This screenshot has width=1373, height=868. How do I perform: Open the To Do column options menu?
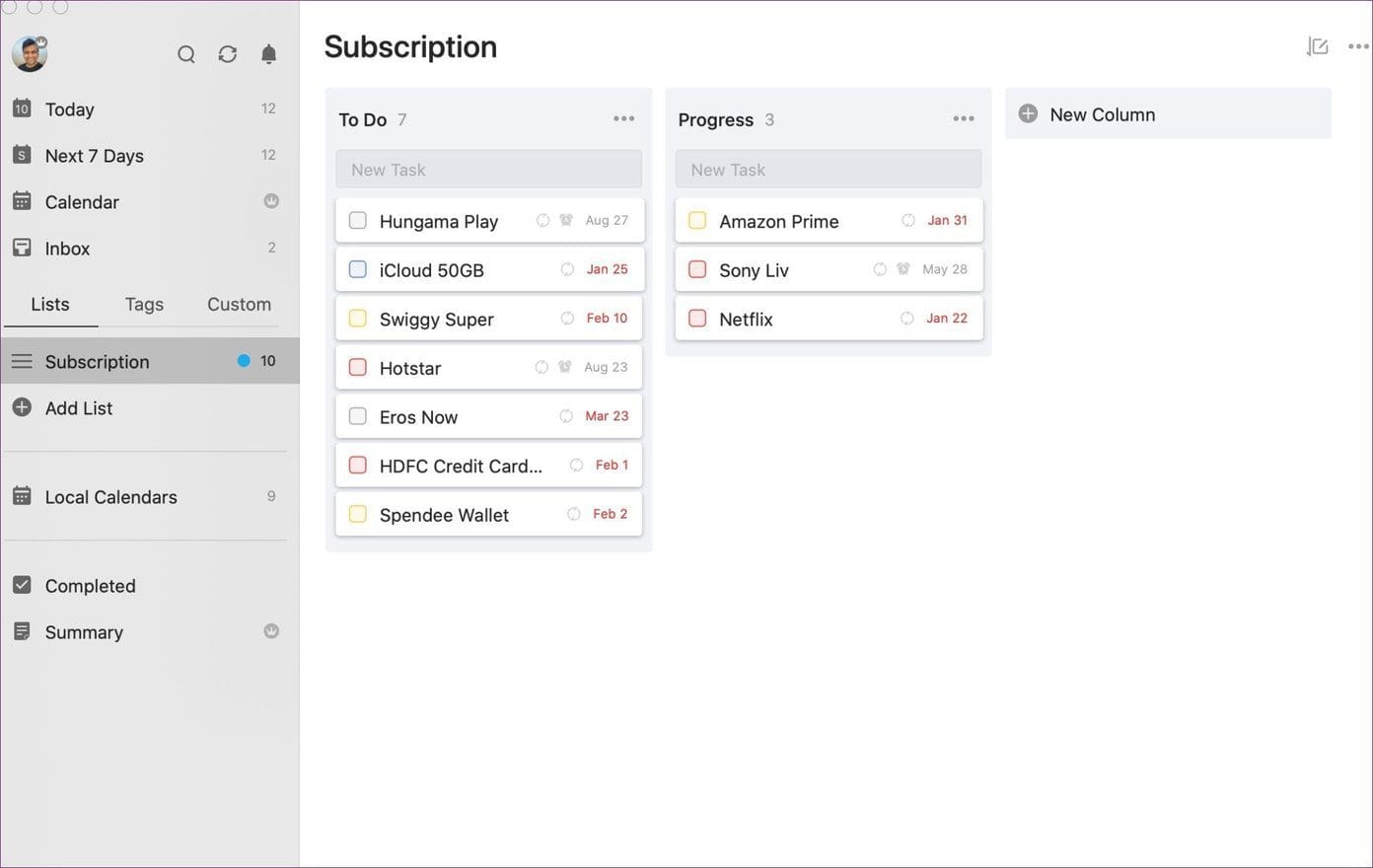click(x=624, y=118)
